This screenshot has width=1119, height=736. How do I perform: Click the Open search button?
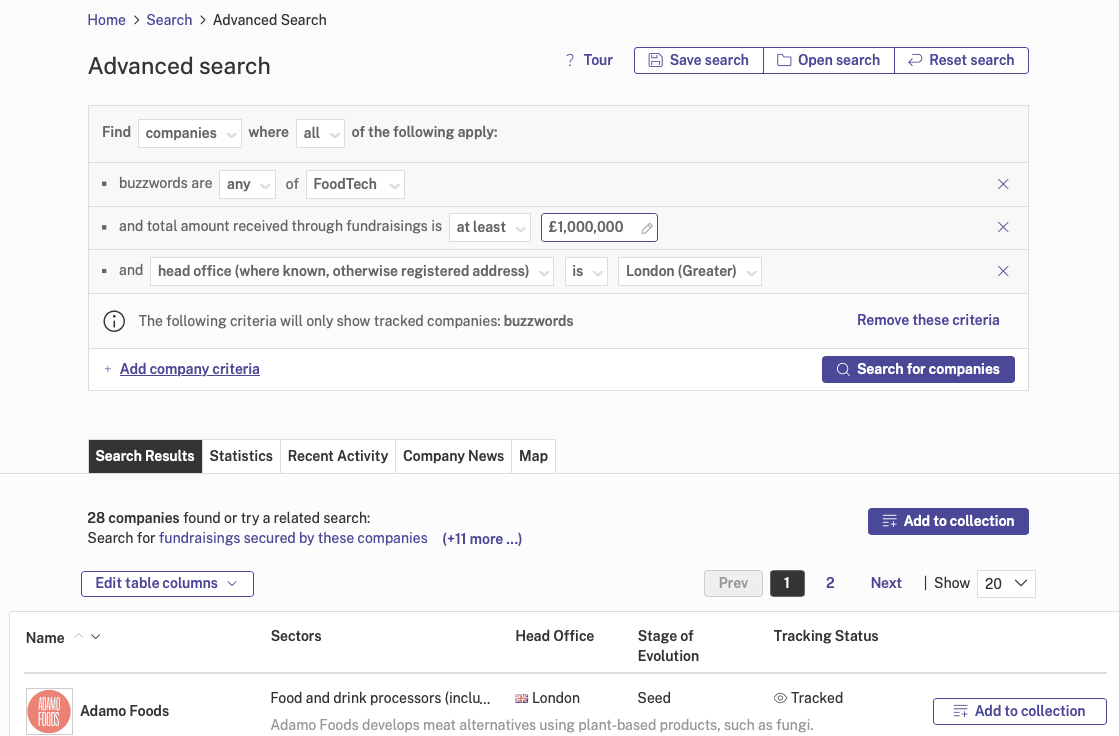click(829, 61)
